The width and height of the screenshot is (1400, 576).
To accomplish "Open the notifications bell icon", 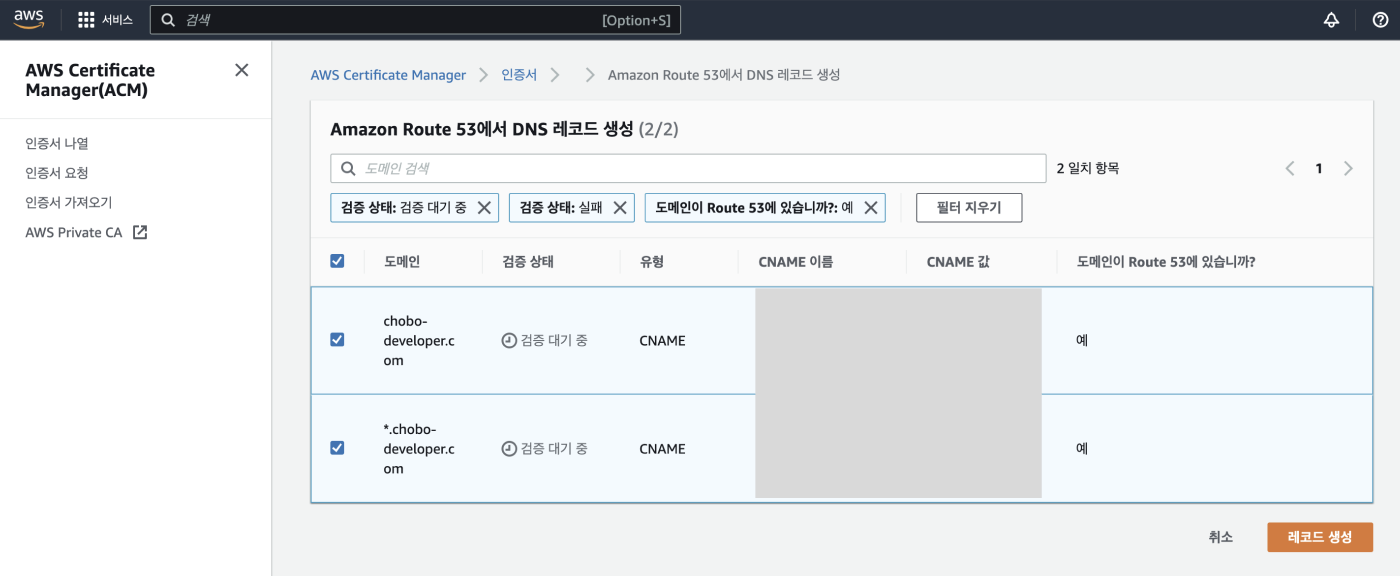I will (1331, 20).
